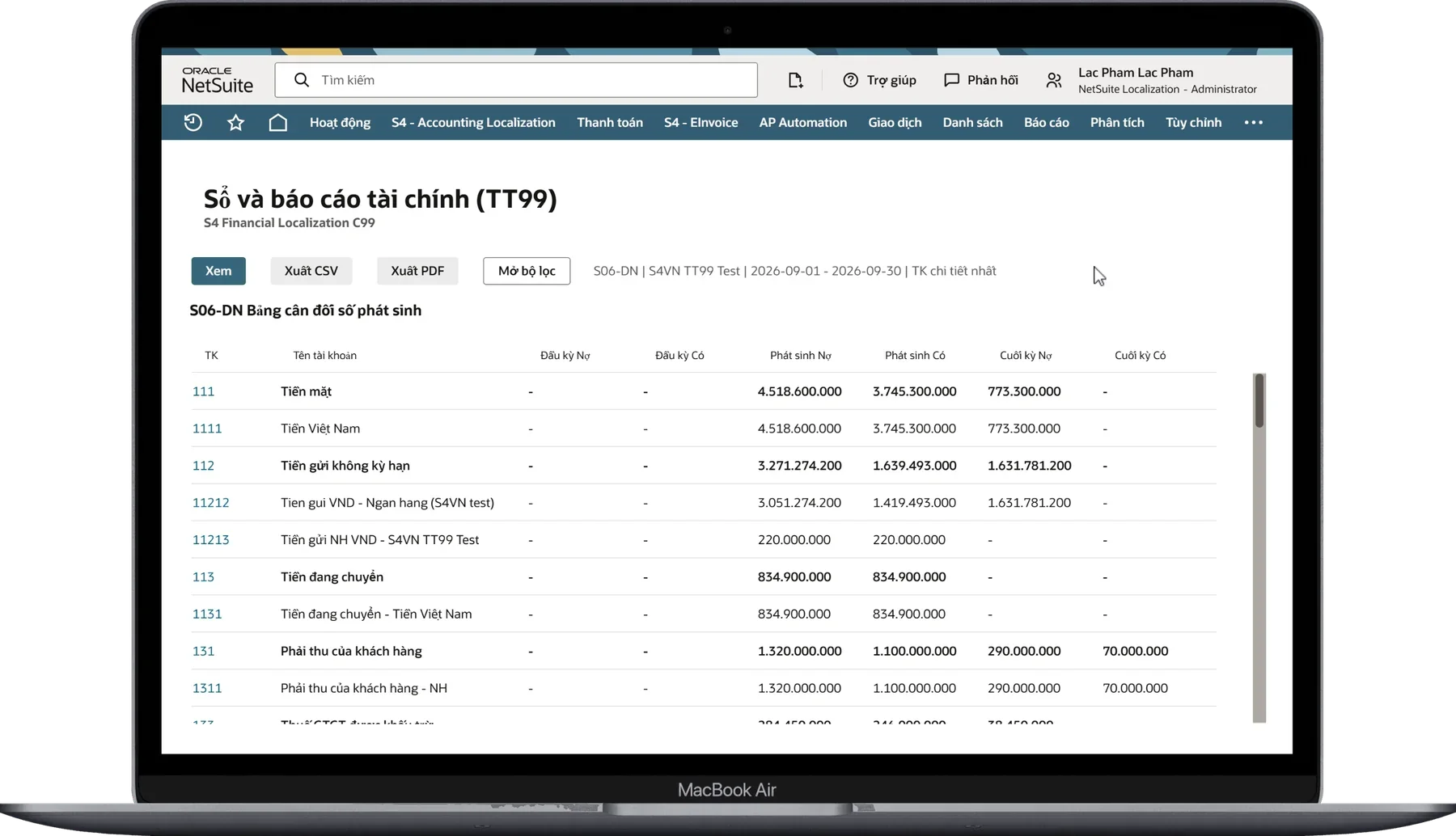The width and height of the screenshot is (1456, 836).
Task: Open the Giao dịch menu
Action: coord(895,122)
